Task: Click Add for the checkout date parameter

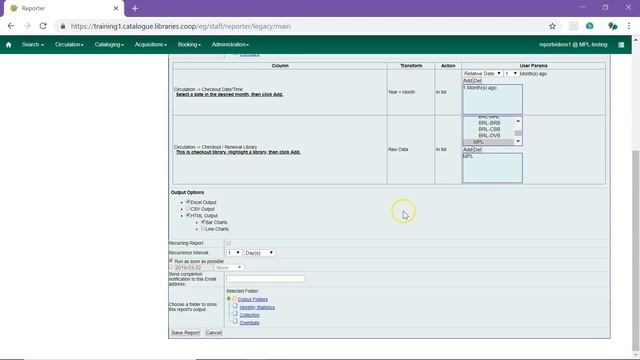Action: click(x=467, y=81)
